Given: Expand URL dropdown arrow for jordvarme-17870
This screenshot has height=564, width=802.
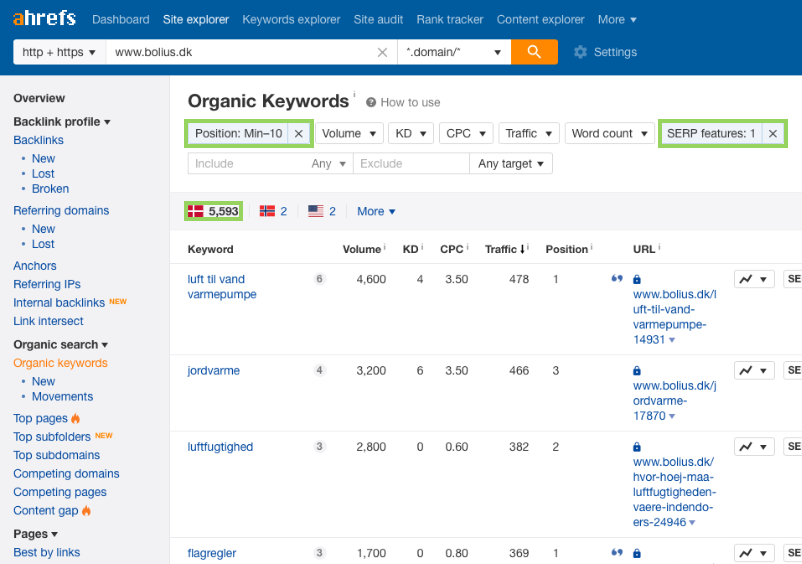Looking at the screenshot, I should point(672,416).
